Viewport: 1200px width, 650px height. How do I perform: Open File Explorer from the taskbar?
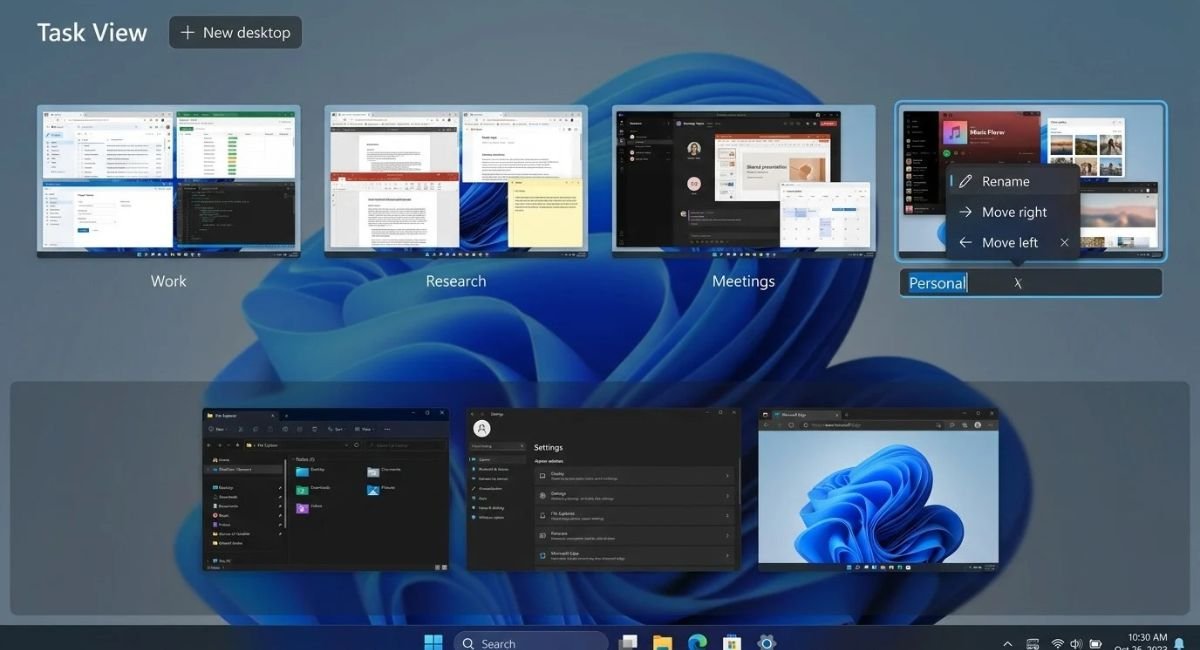point(662,643)
